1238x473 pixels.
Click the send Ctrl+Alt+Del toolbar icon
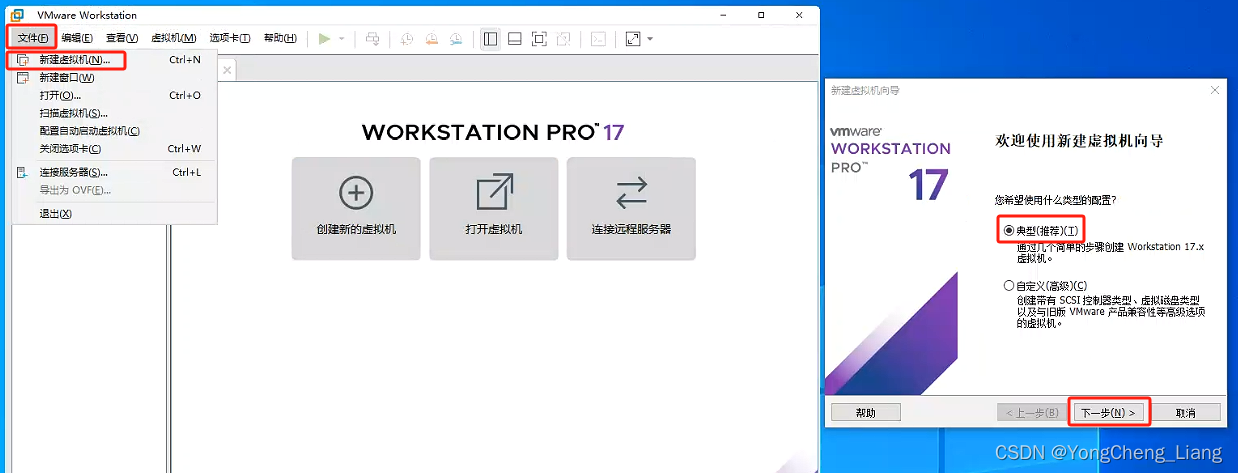tap(372, 38)
